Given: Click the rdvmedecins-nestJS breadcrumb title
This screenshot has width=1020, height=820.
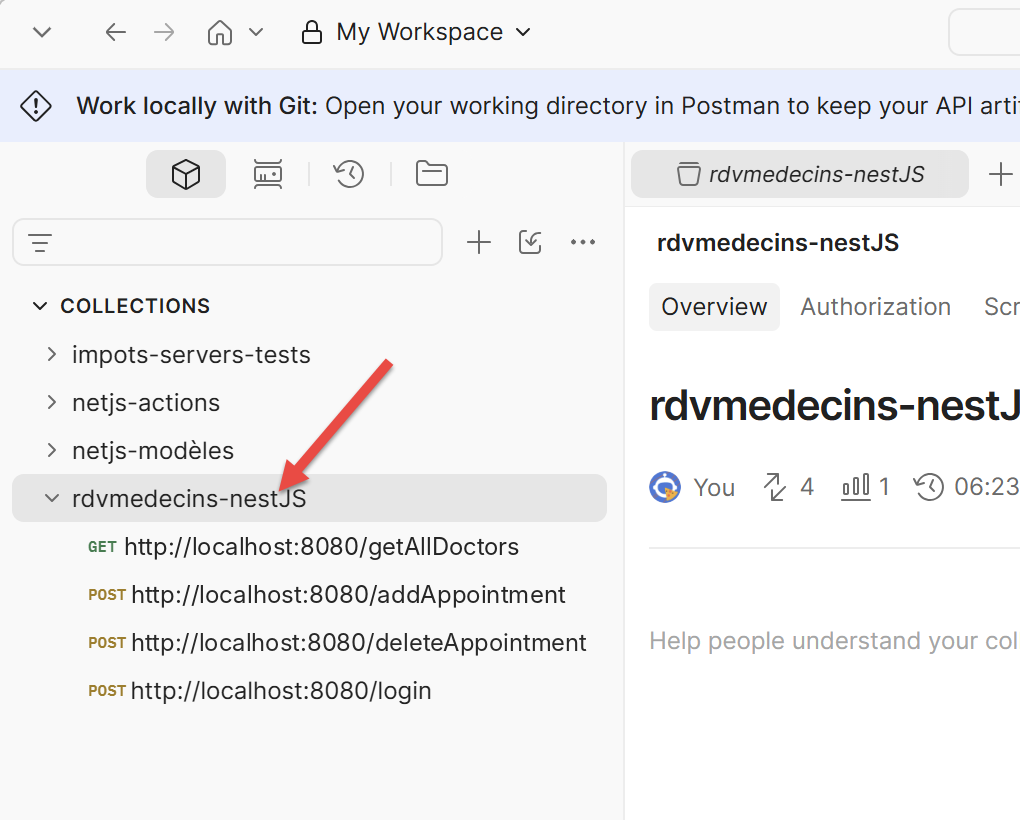Looking at the screenshot, I should (778, 243).
